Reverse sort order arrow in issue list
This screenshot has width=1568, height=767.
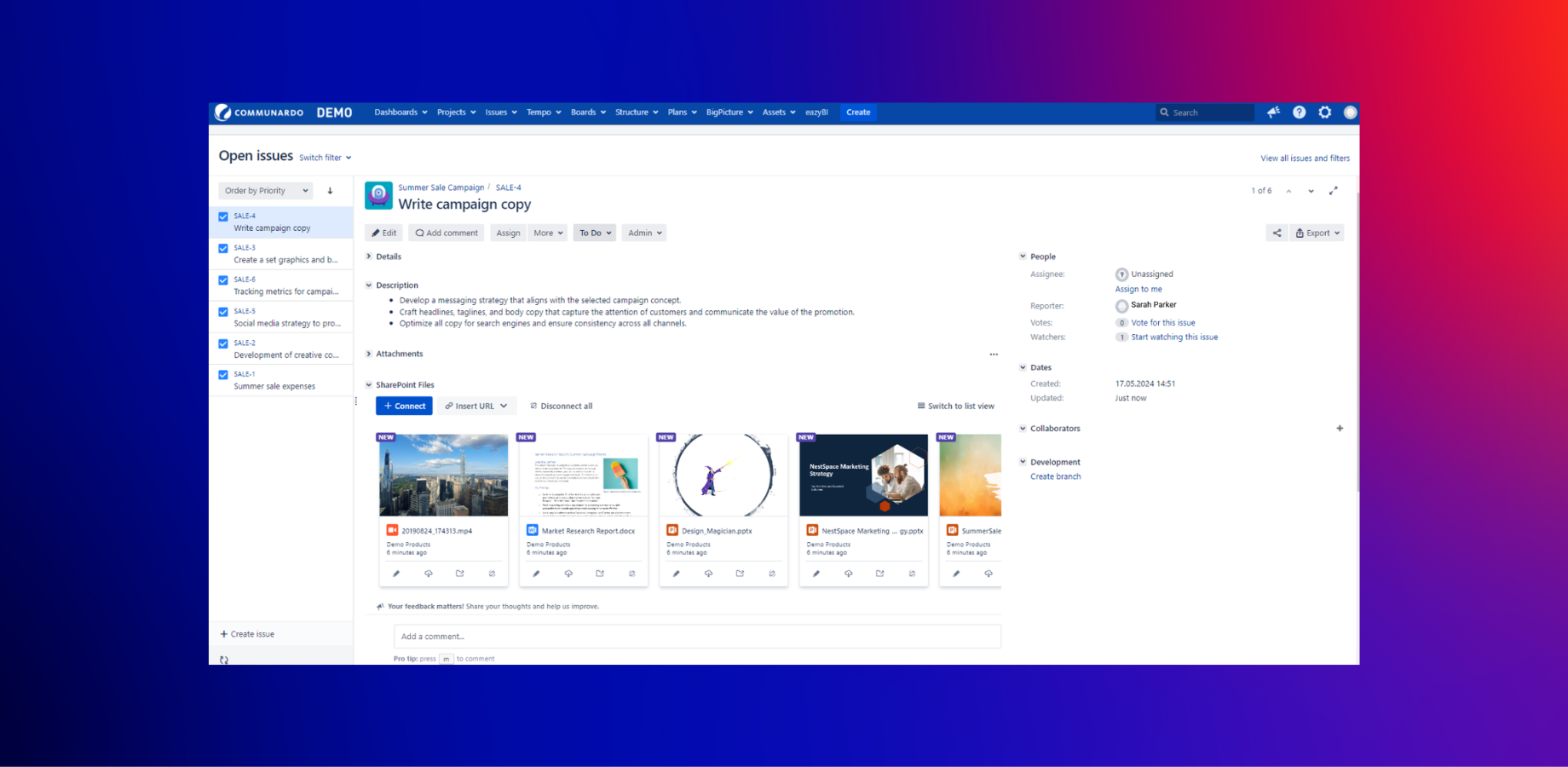point(330,191)
